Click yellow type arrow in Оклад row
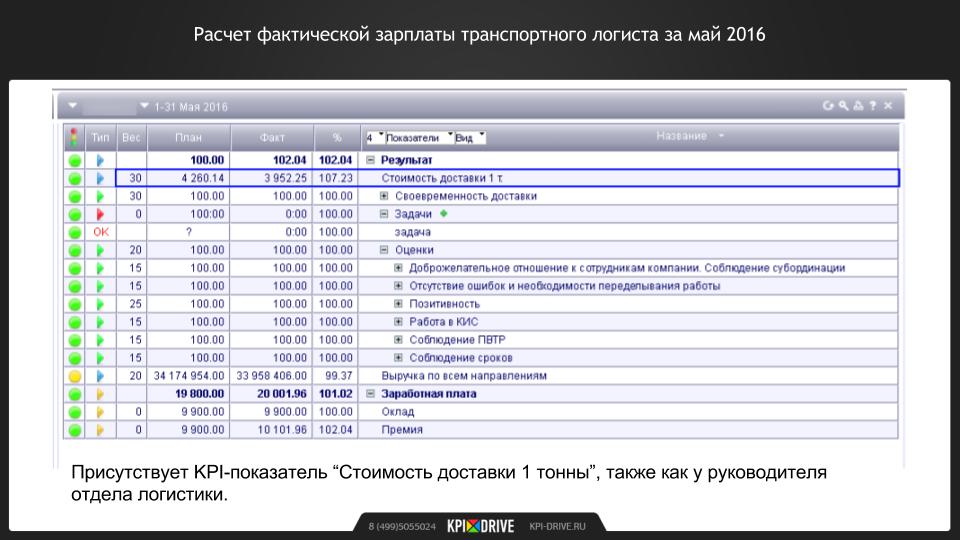Viewport: 960px width, 540px height. click(100, 412)
